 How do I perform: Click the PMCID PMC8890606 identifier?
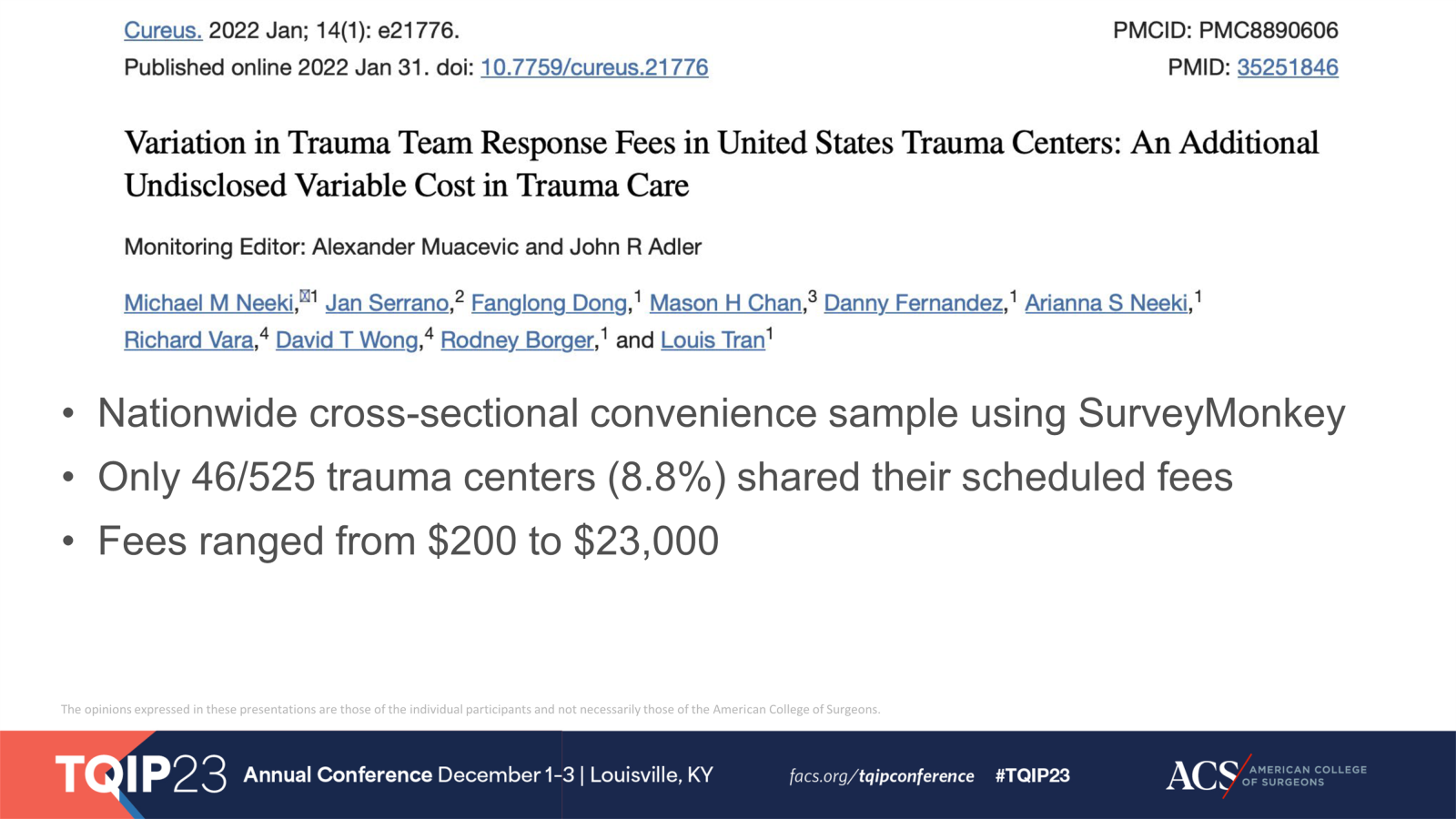point(1225,30)
